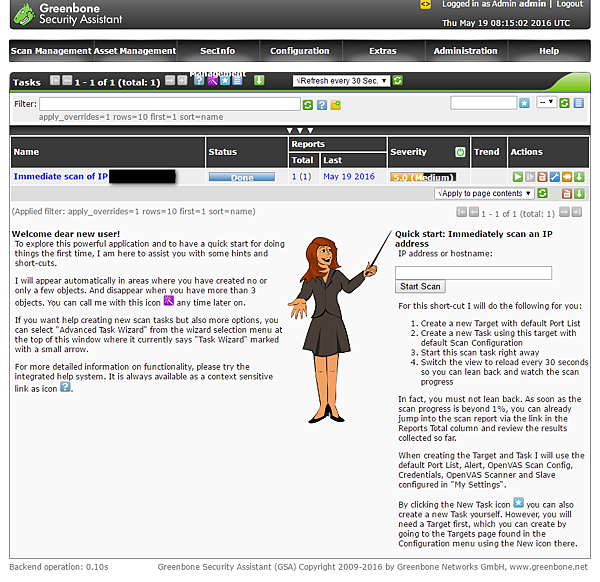Click the Greenbone dragon logo
600x582 pixels.
click(x=24, y=14)
